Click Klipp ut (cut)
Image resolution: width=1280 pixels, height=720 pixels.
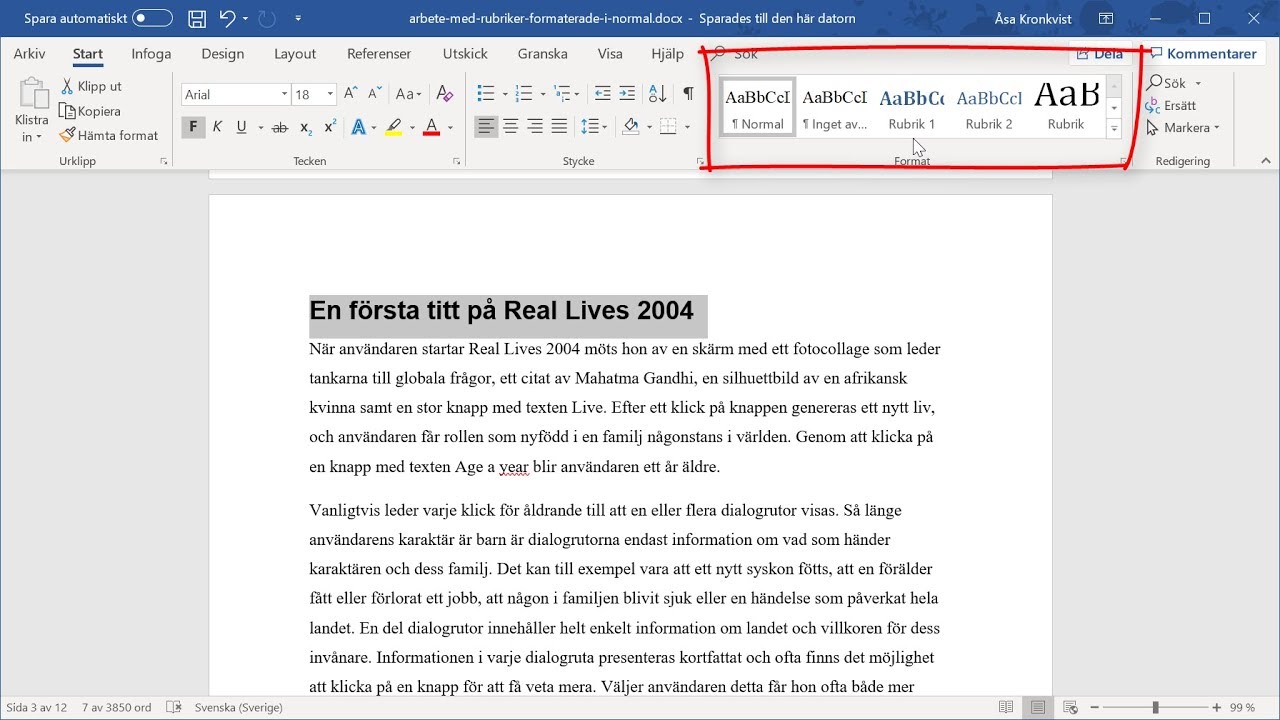pyautogui.click(x=91, y=86)
